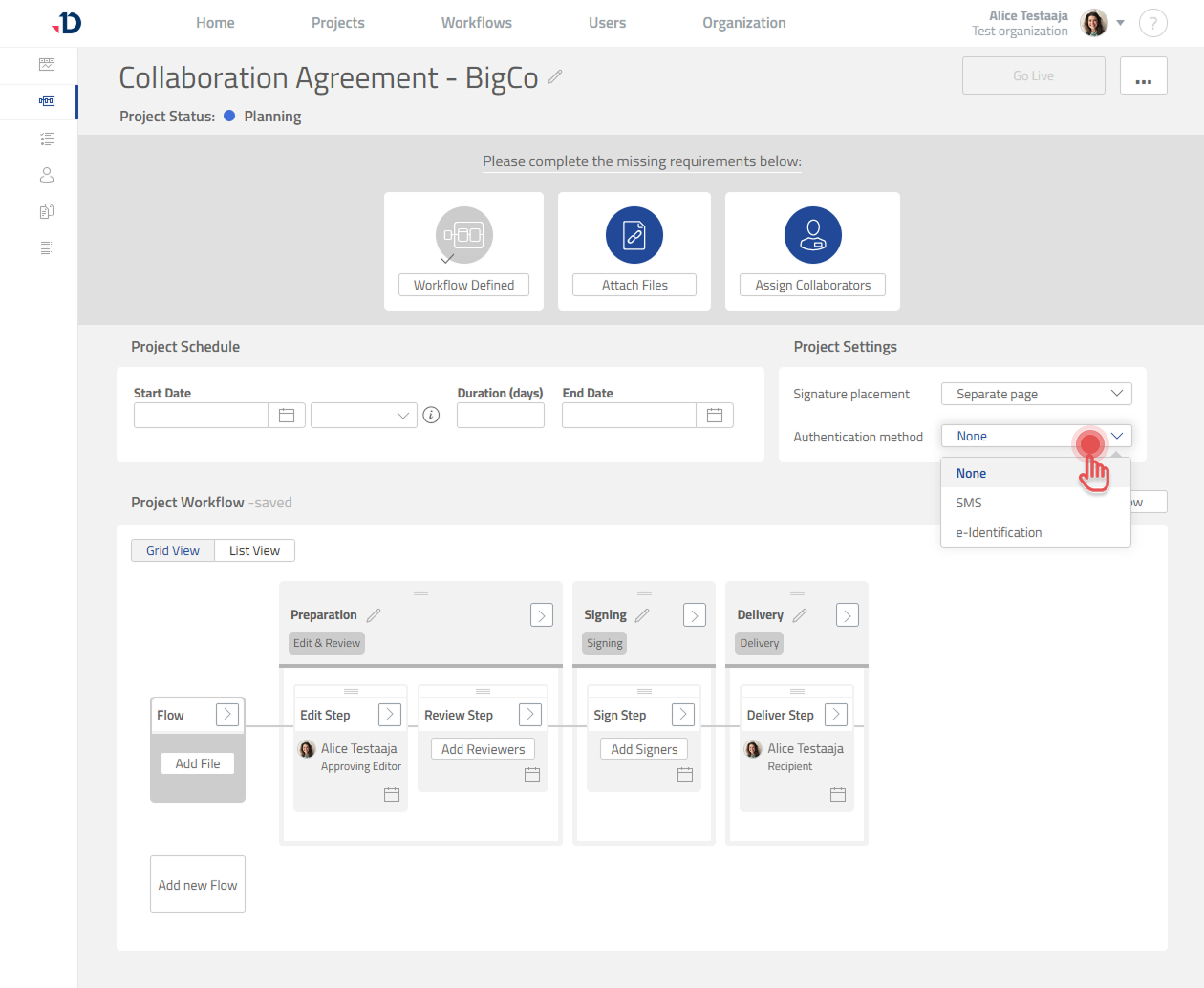Choose e-Identification from the dropdown list
Screen dimensions: 1204x988
click(999, 532)
